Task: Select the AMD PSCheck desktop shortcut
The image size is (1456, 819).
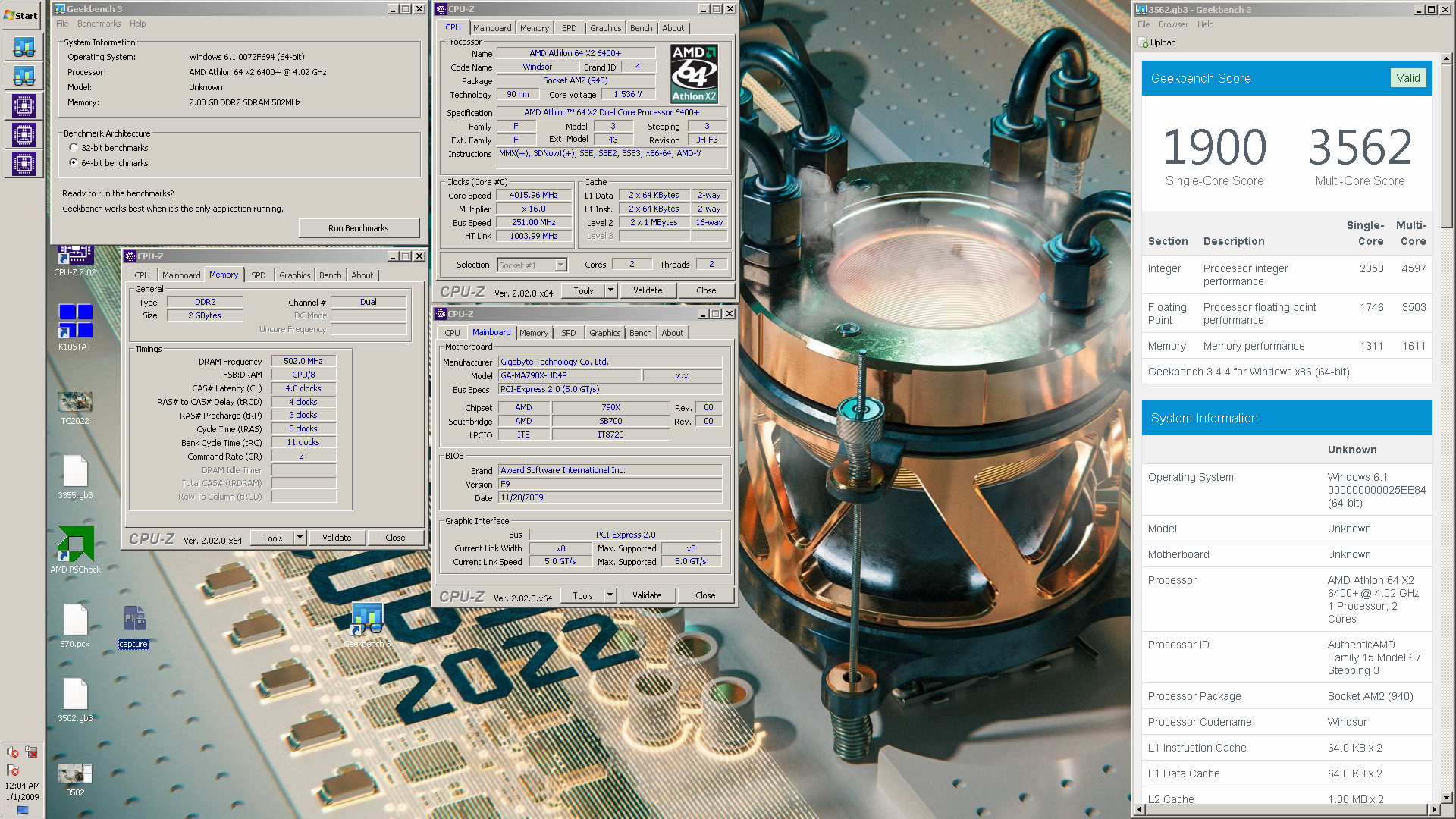Action: point(75,550)
